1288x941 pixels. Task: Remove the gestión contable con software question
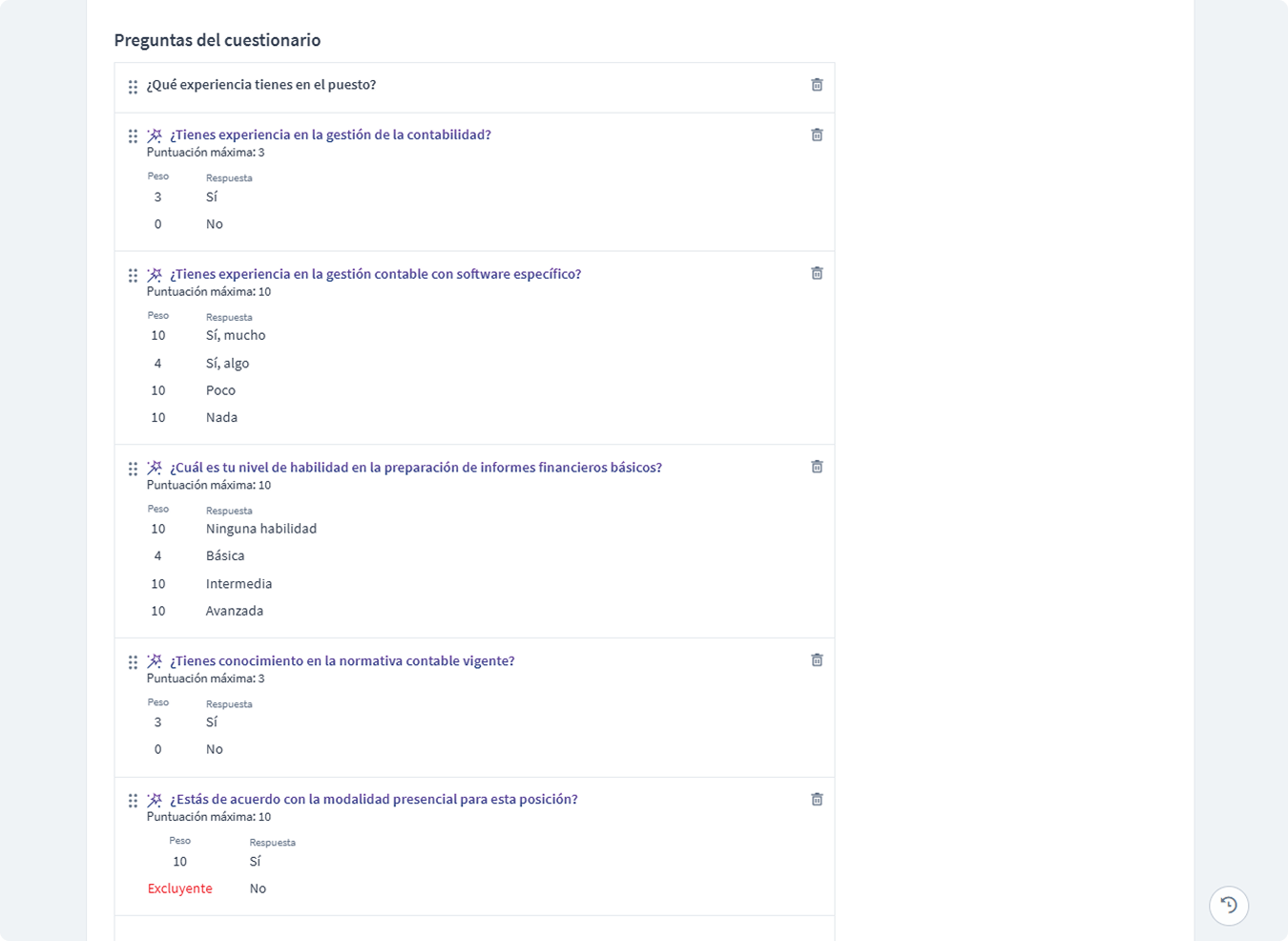(x=817, y=274)
